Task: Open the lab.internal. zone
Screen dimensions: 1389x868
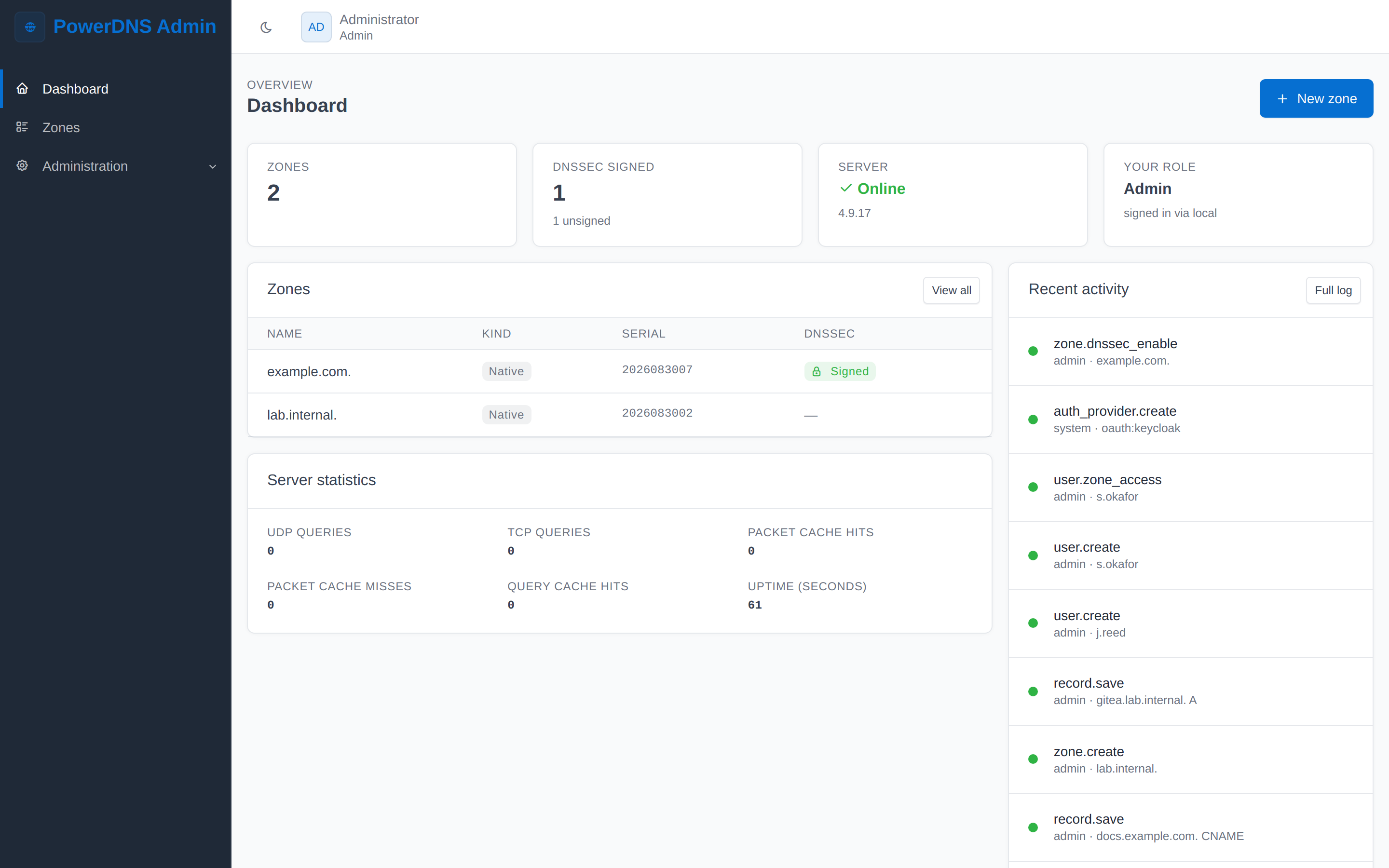Action: [x=302, y=415]
